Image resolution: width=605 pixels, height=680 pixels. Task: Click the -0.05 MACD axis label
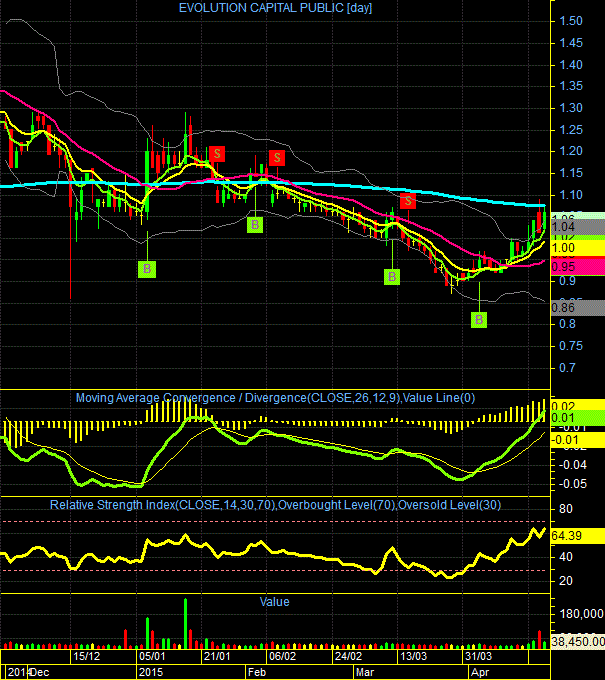(x=572, y=484)
